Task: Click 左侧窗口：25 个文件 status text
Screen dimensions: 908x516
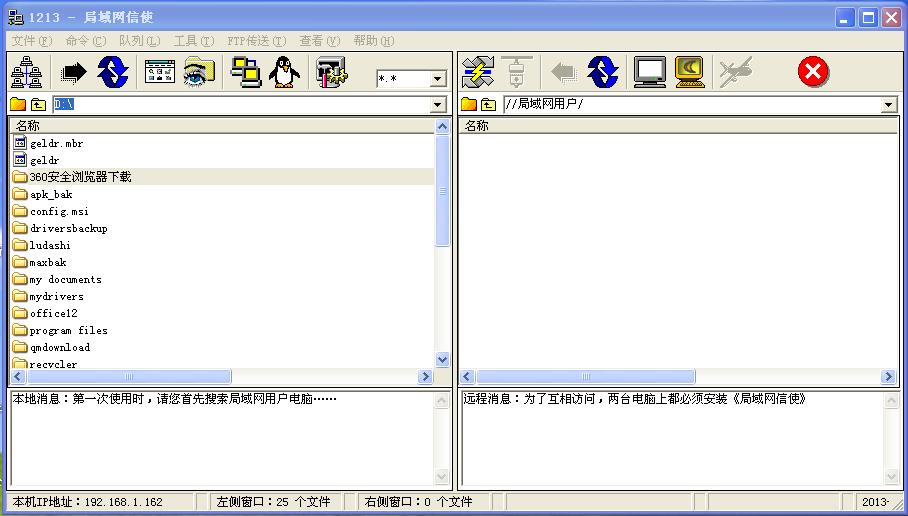Action: [x=273, y=502]
